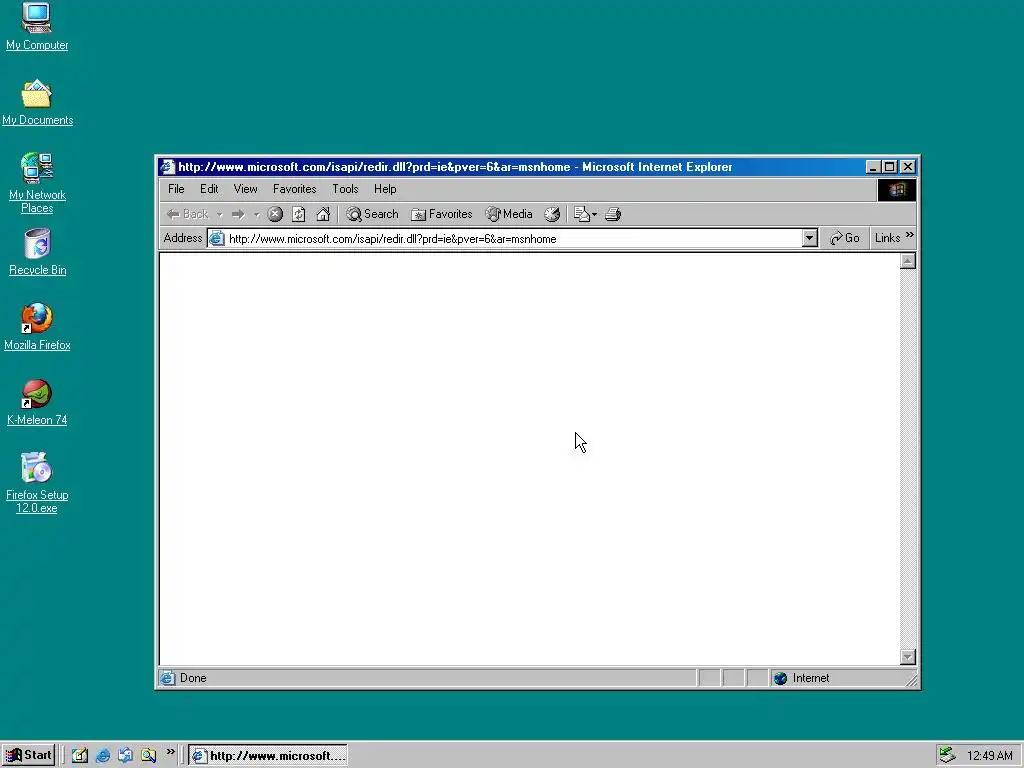Open the Media pane from toolbar

509,214
